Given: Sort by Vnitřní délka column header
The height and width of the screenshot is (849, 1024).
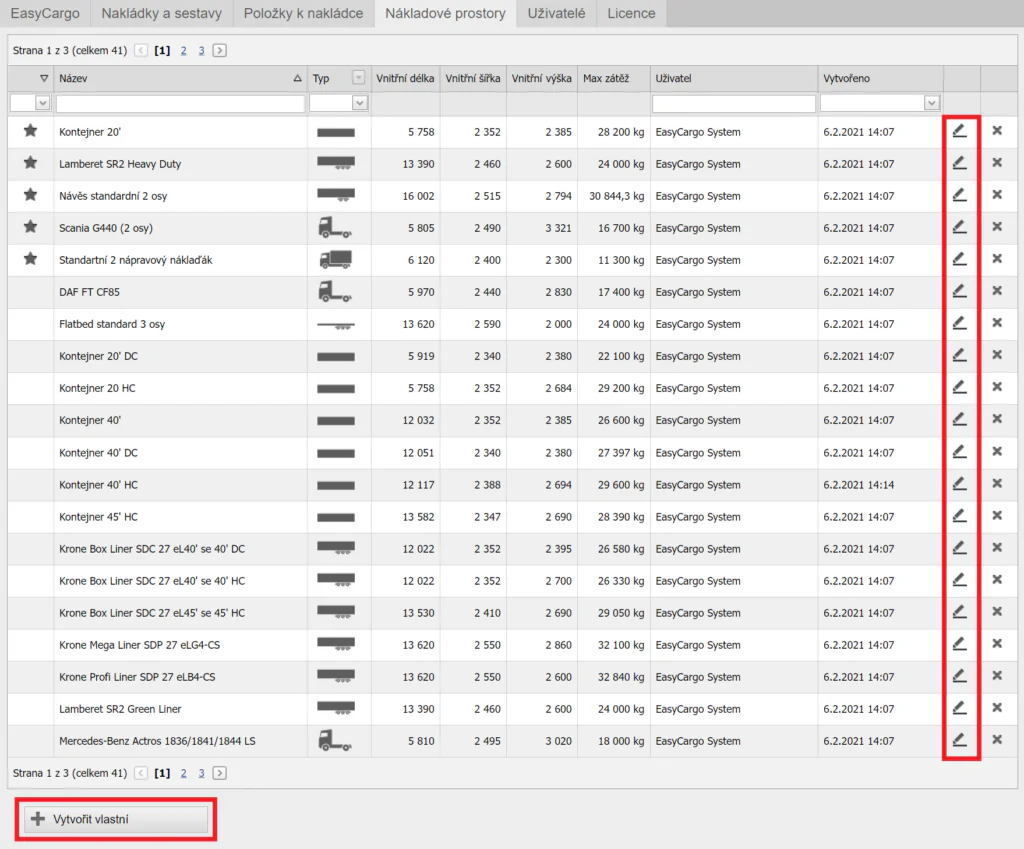Looking at the screenshot, I should click(405, 78).
